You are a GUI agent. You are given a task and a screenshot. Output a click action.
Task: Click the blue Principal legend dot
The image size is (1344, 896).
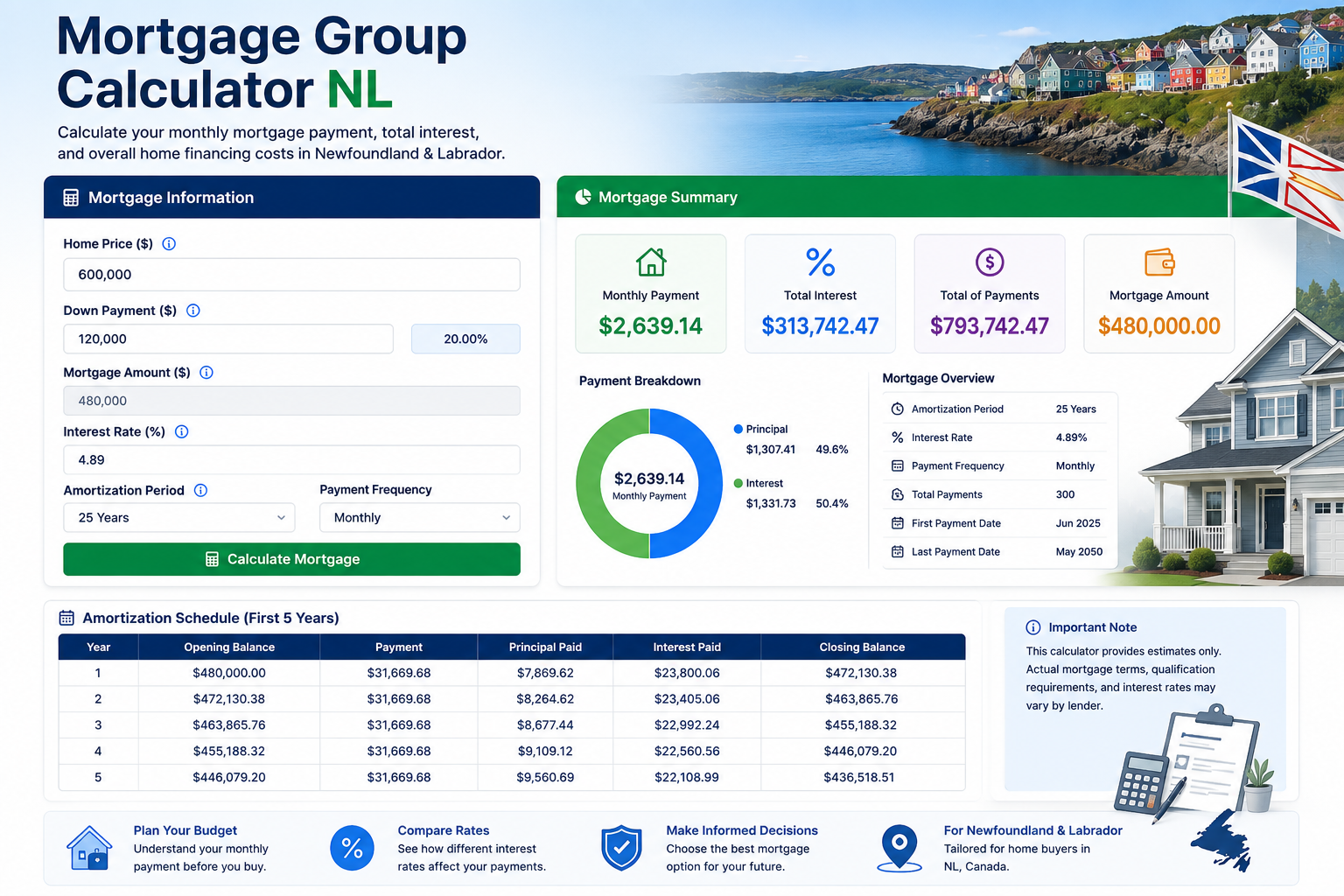[738, 429]
